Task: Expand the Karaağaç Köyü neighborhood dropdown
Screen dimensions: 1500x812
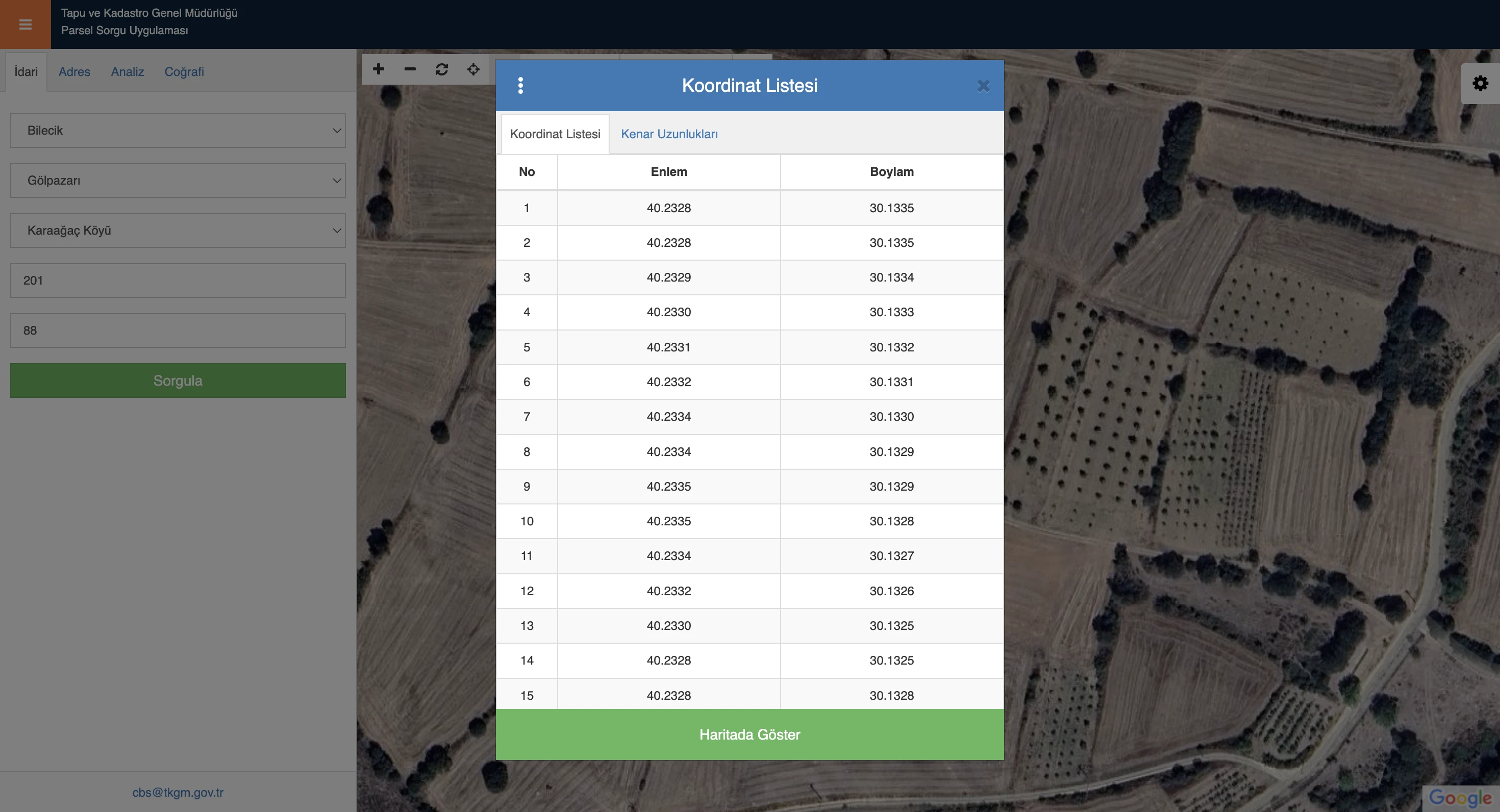Action: pyautogui.click(x=178, y=231)
